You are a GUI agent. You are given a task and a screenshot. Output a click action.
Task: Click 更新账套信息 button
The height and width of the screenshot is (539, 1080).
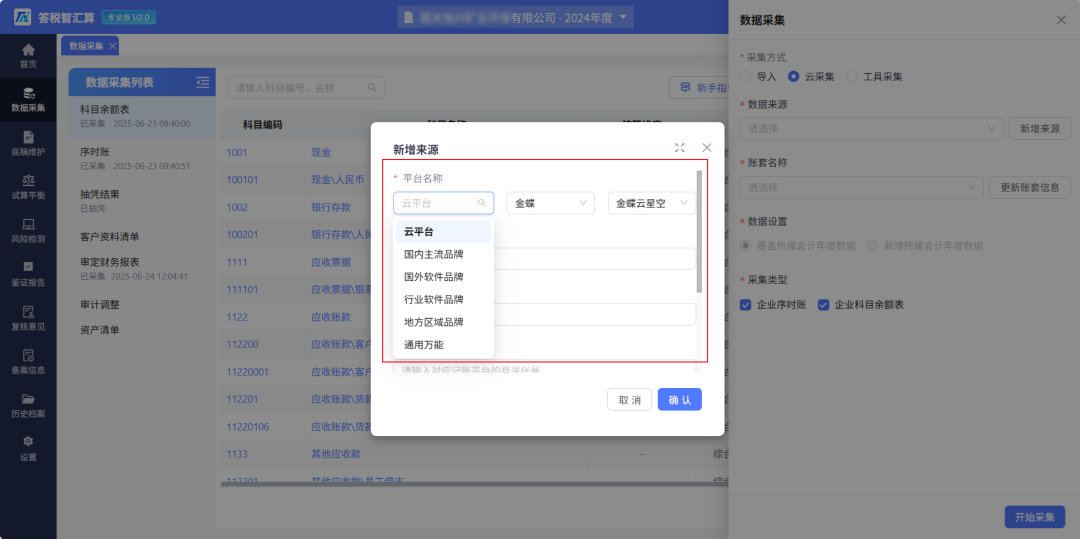pyautogui.click(x=1030, y=187)
